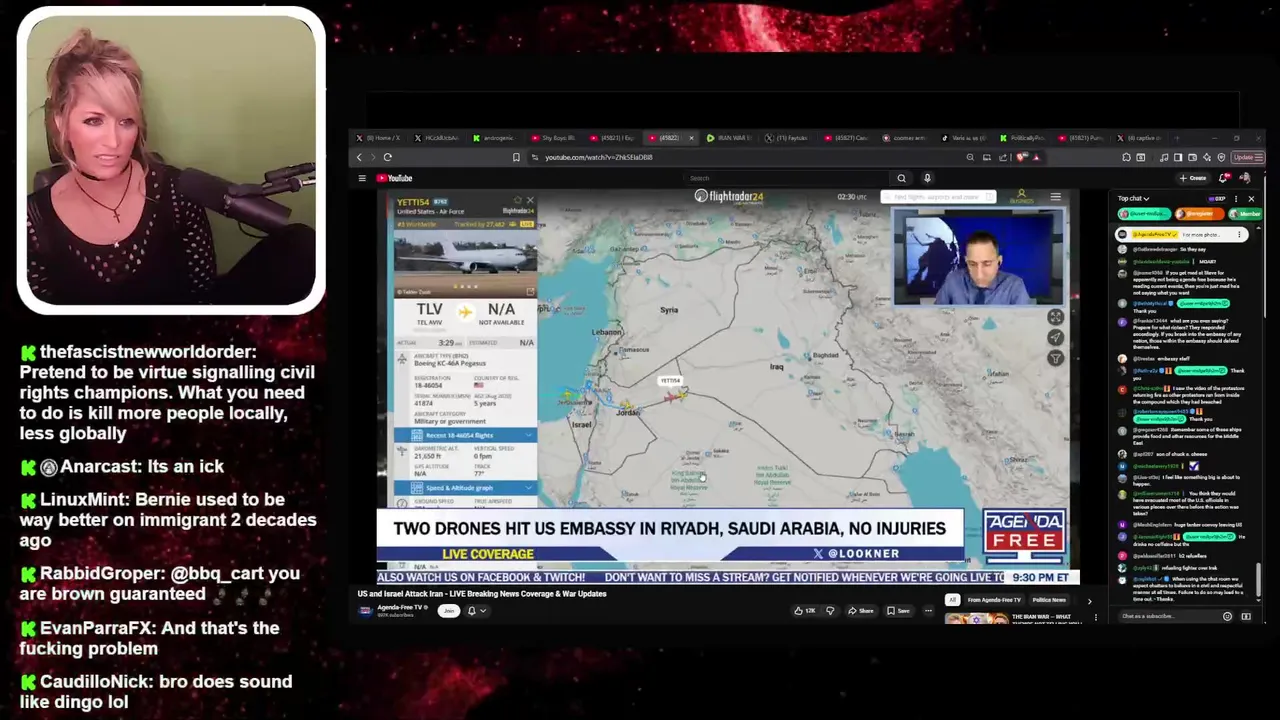Open YouTube notifications bell in header
The height and width of the screenshot is (720, 1280).
click(1222, 178)
